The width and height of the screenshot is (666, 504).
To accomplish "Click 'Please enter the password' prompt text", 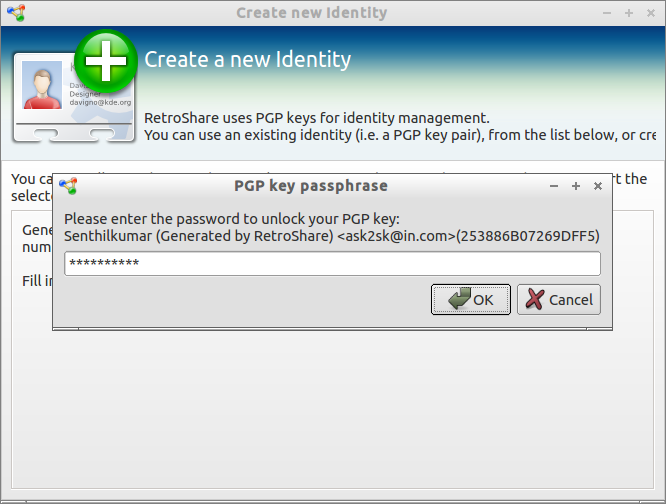I will [232, 219].
